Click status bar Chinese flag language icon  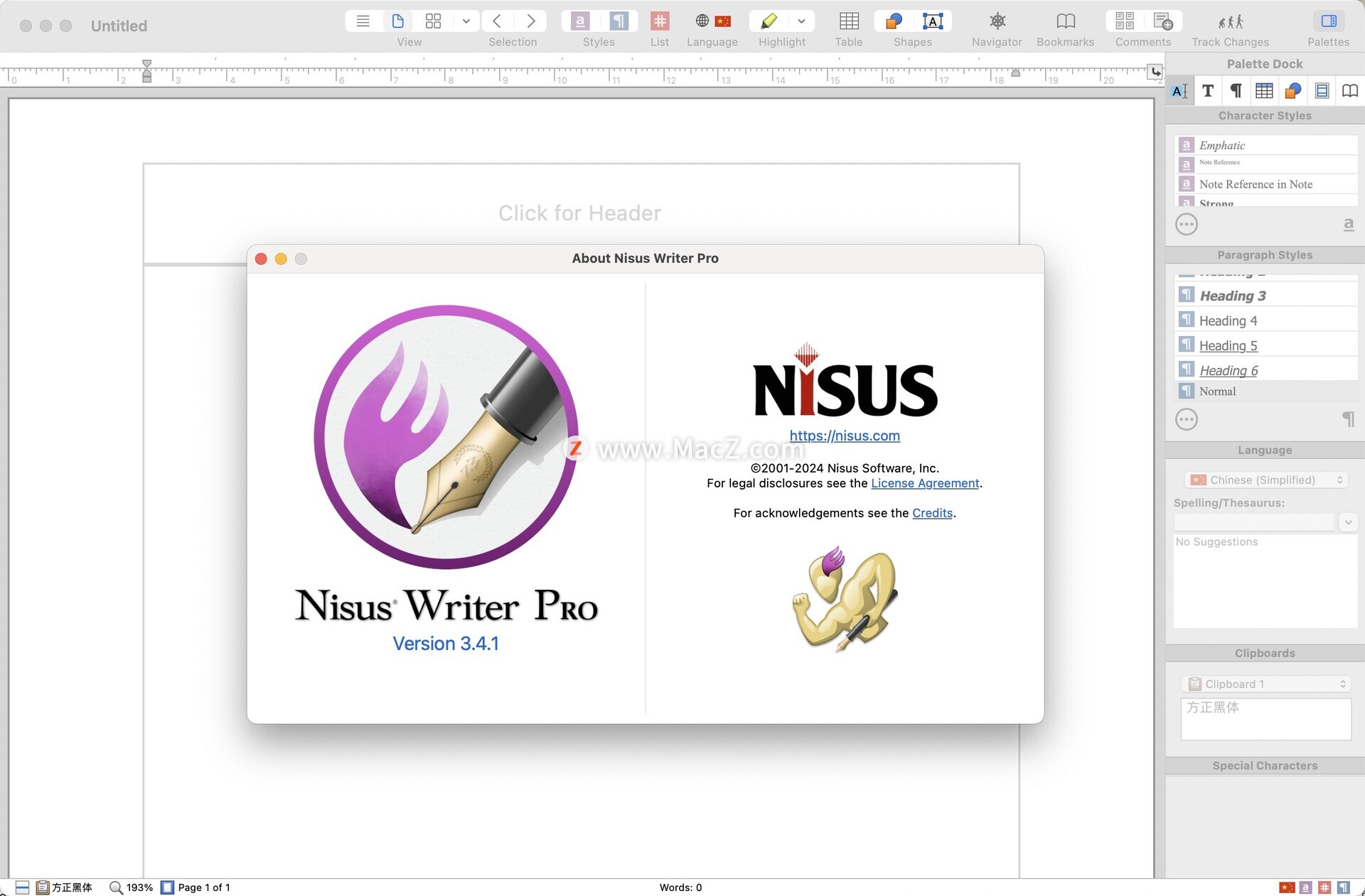pyautogui.click(x=1287, y=887)
